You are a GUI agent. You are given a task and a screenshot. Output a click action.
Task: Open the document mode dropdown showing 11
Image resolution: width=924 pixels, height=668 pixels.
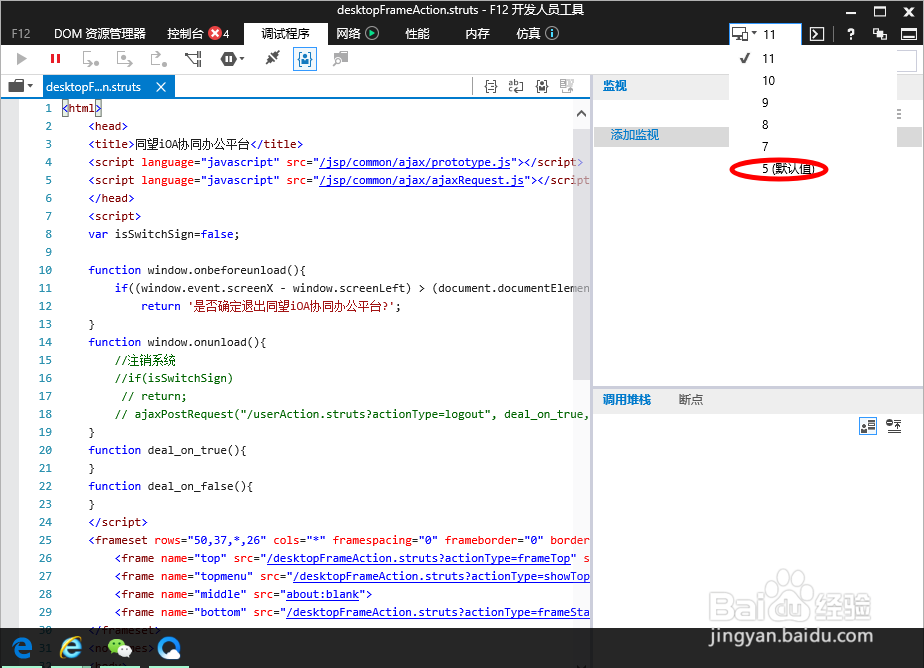[765, 34]
